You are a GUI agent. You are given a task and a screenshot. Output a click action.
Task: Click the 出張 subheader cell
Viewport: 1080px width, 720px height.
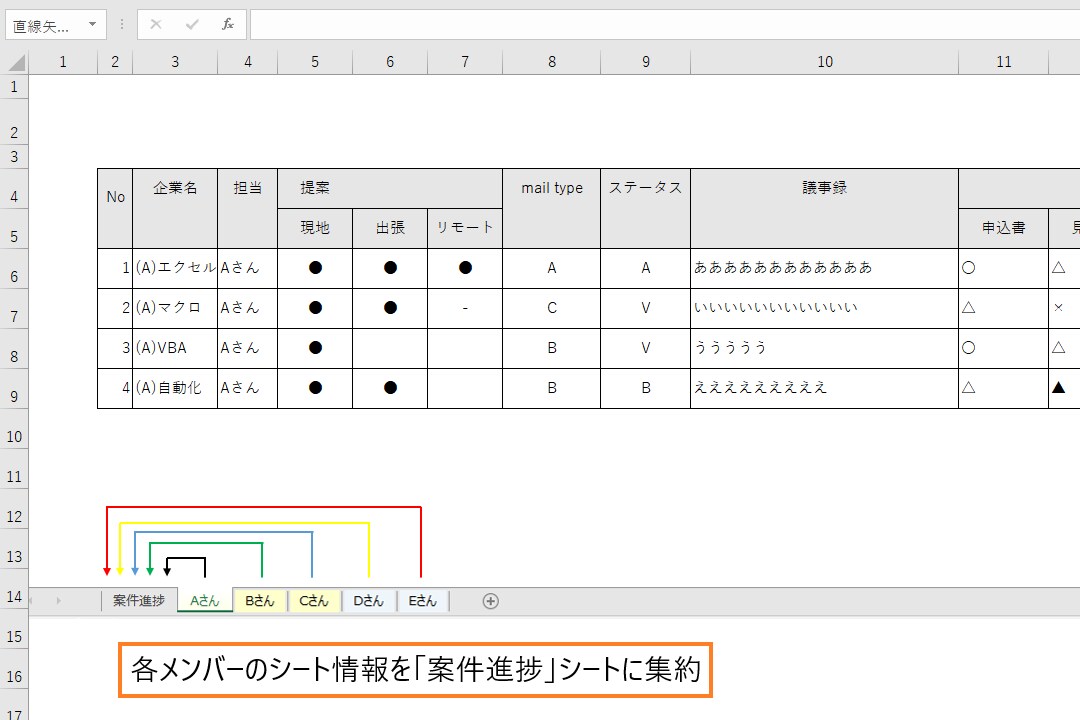coord(390,228)
